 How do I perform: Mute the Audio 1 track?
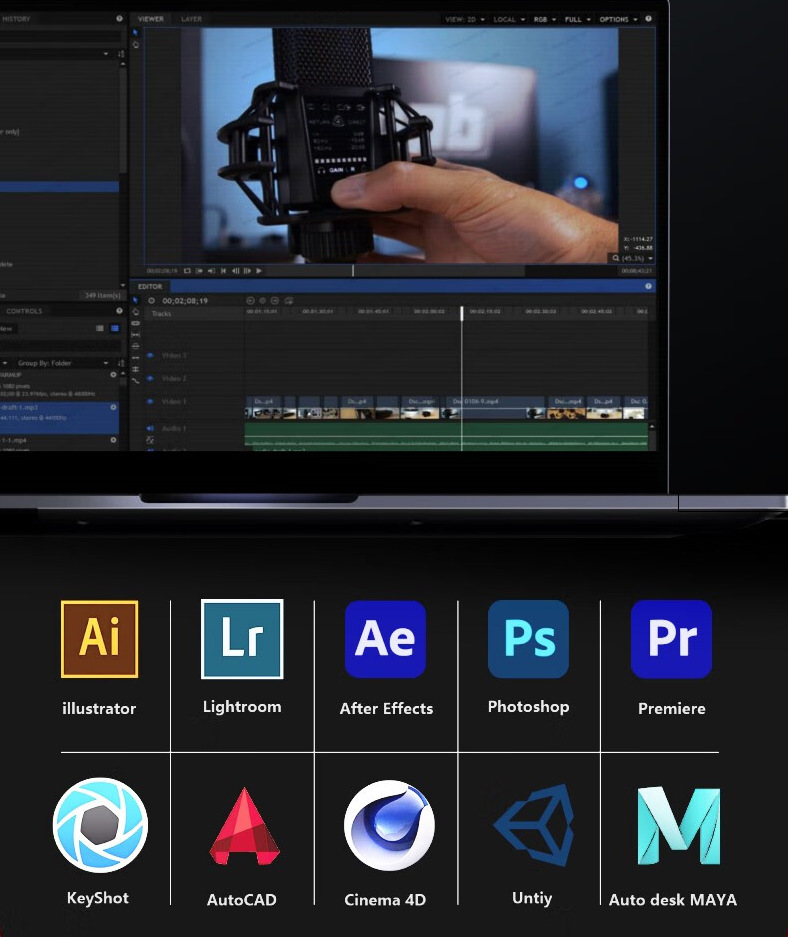click(x=150, y=428)
